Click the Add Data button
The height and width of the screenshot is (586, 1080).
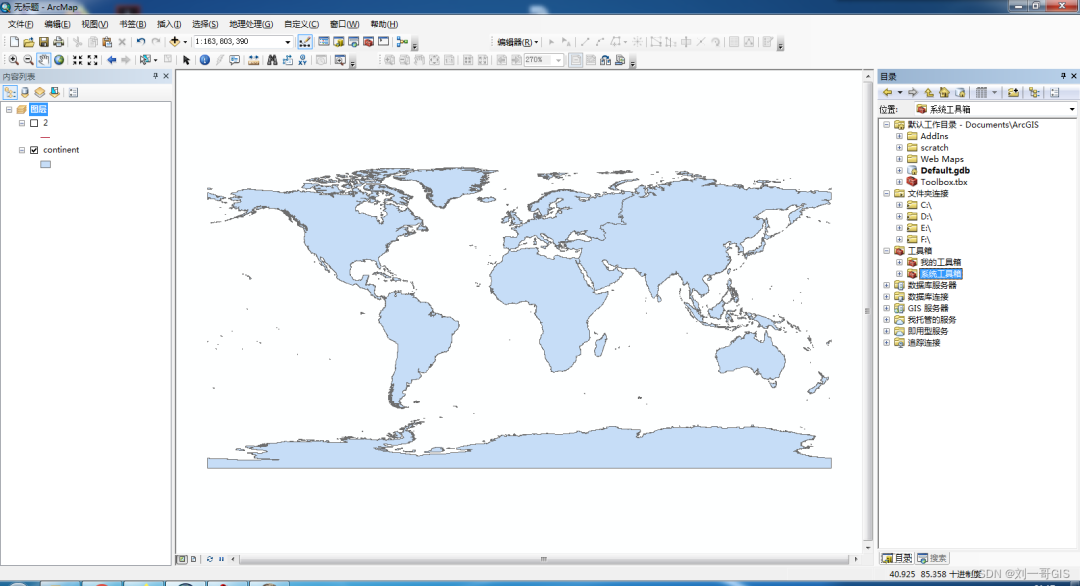(x=175, y=42)
